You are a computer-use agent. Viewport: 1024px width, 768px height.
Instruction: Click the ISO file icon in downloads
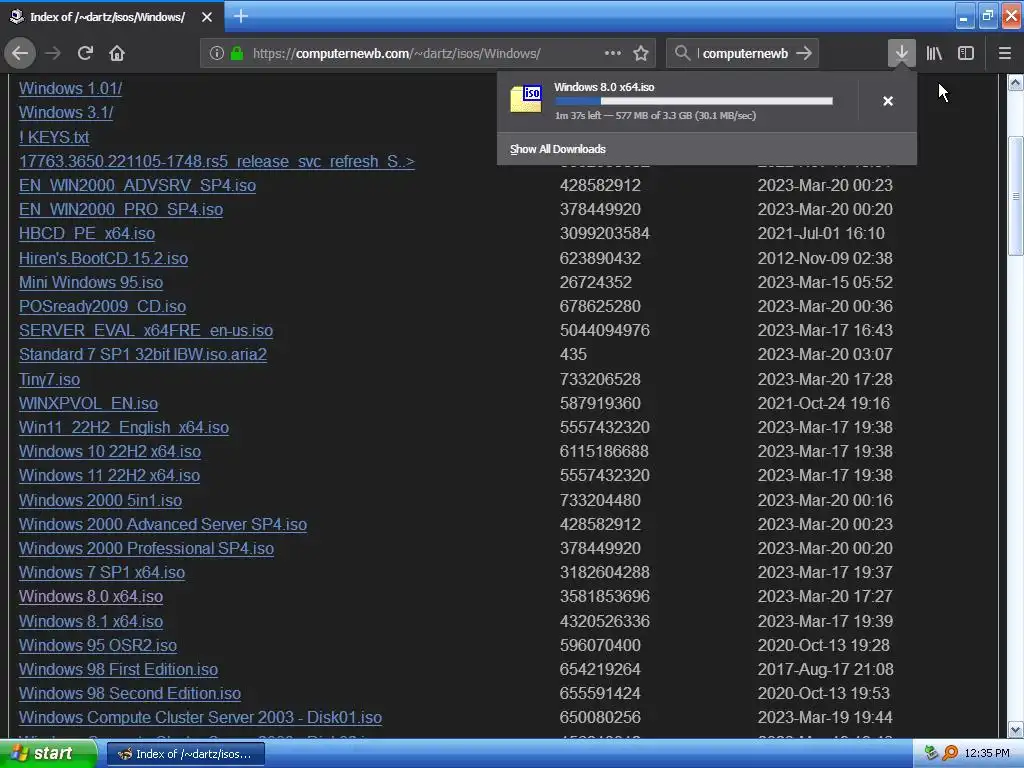coord(526,99)
